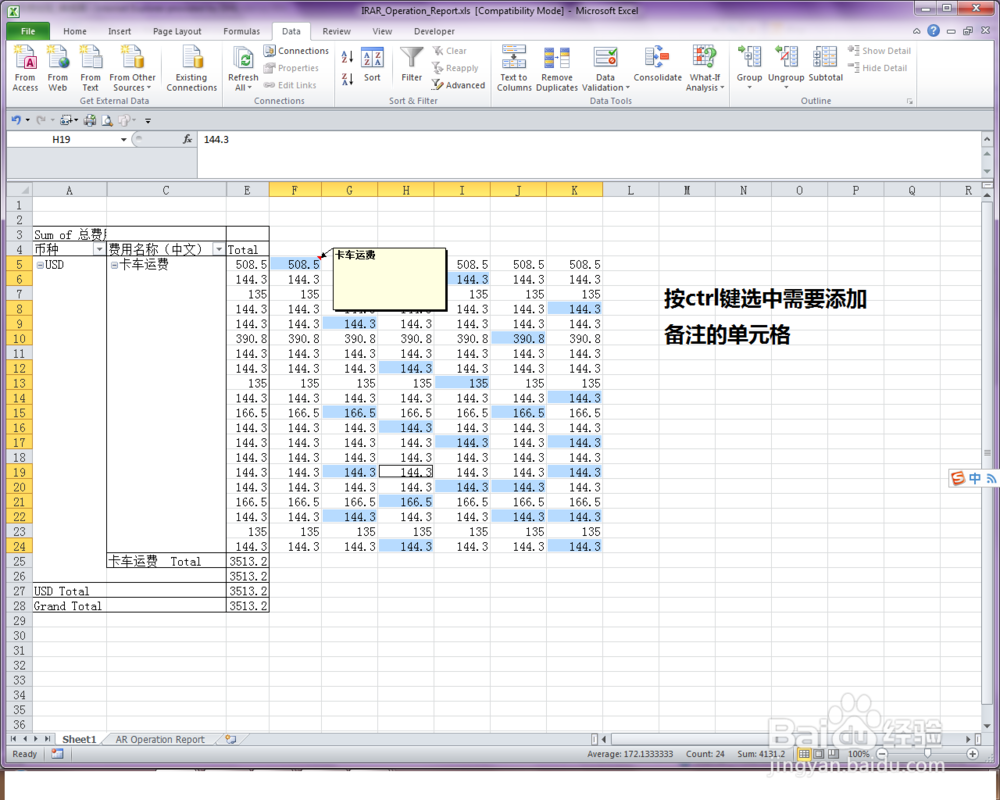Viewport: 1000px width, 800px height.
Task: Switch to the Insert tab
Action: tap(119, 31)
